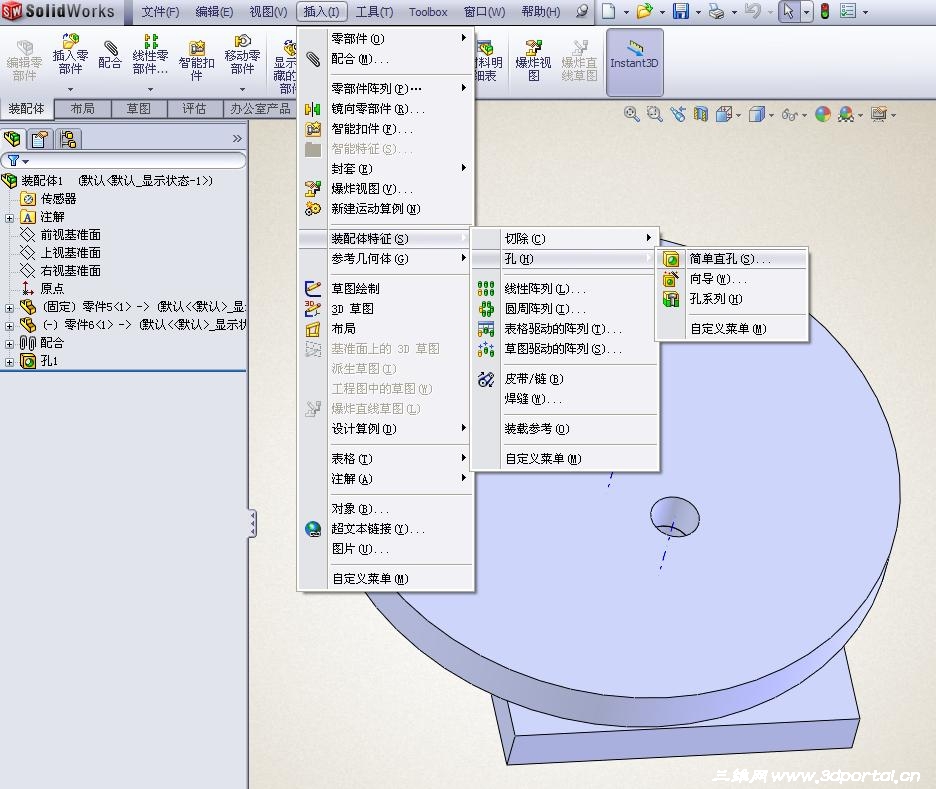This screenshot has height=789, width=936.
Task: Open the 工具(T) menu
Action: (374, 12)
